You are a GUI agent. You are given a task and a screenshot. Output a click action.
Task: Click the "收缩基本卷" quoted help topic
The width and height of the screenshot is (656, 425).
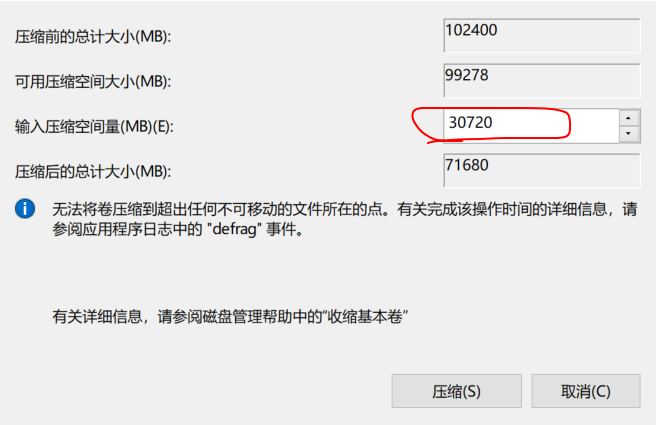365,317
